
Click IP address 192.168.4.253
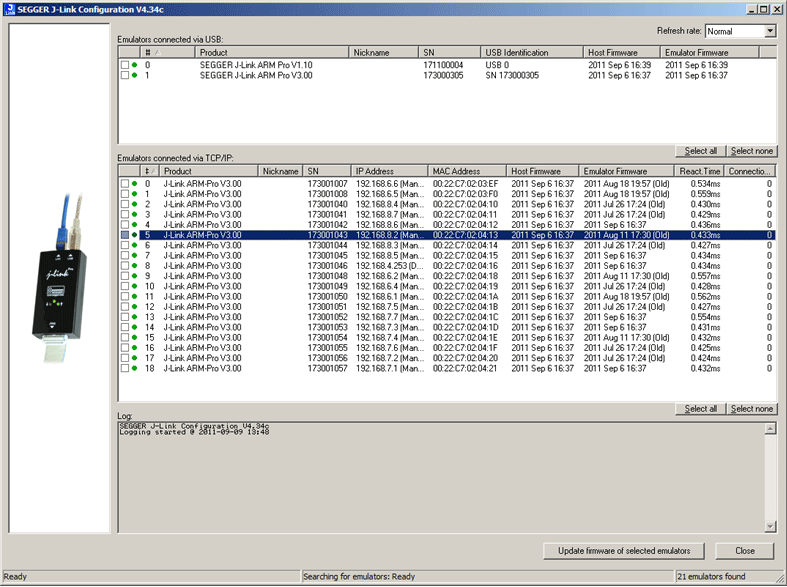[389, 266]
